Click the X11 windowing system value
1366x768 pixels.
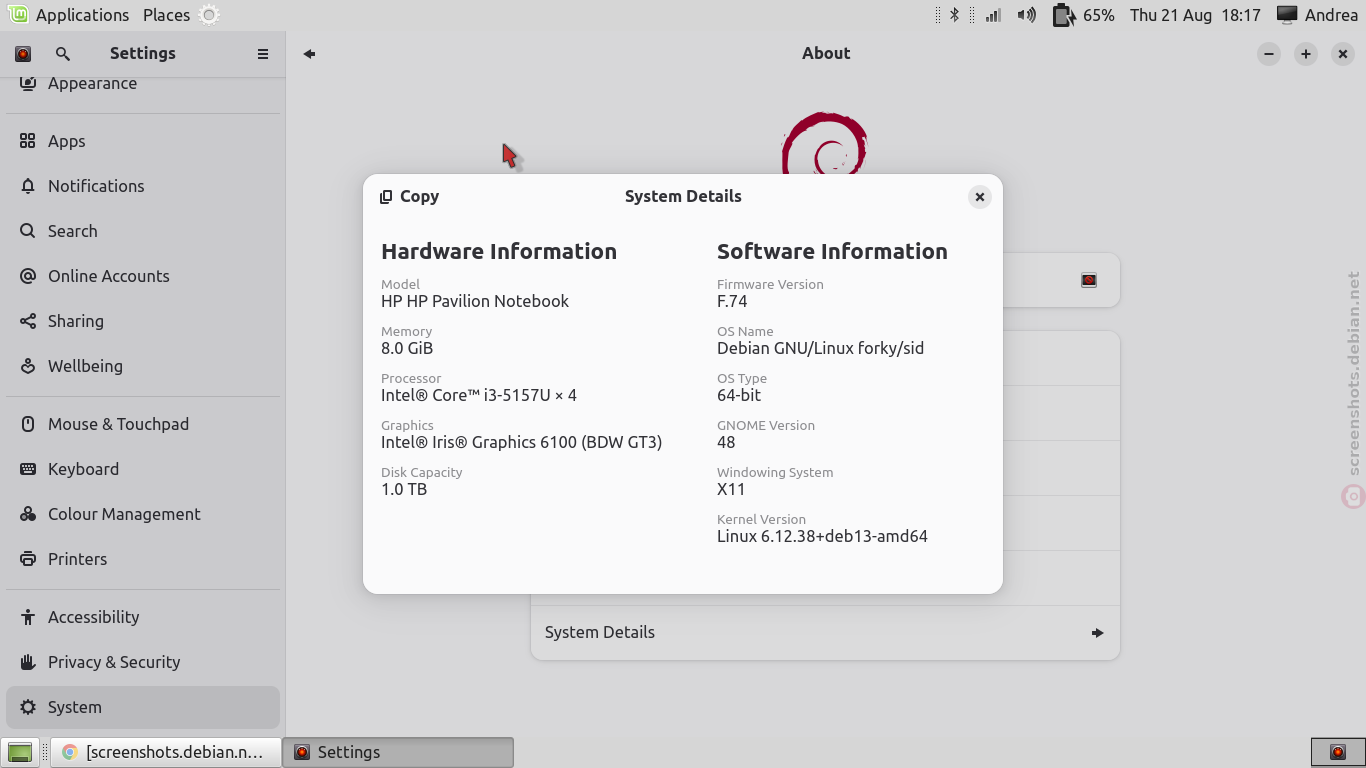[731, 489]
